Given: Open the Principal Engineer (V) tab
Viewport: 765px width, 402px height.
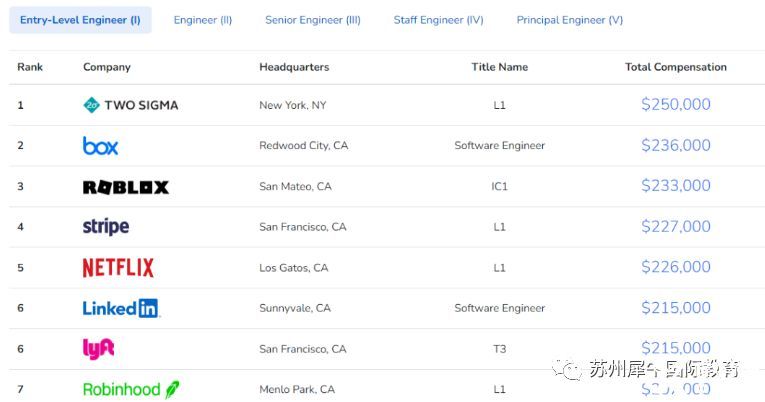Looking at the screenshot, I should tap(570, 20).
